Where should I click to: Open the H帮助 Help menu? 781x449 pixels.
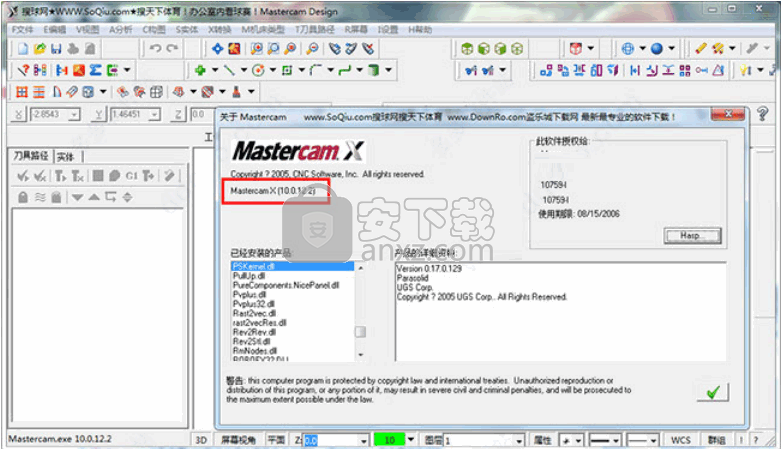[x=420, y=29]
